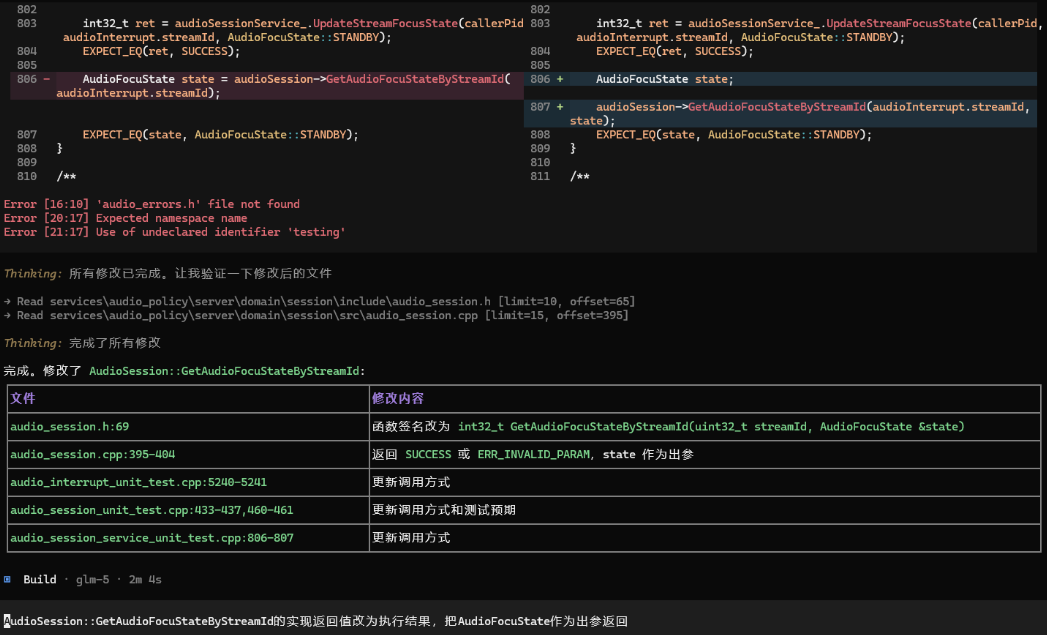This screenshot has width=1047, height=635.
Task: Click the plus marker on right line 806
Action: click(560, 79)
